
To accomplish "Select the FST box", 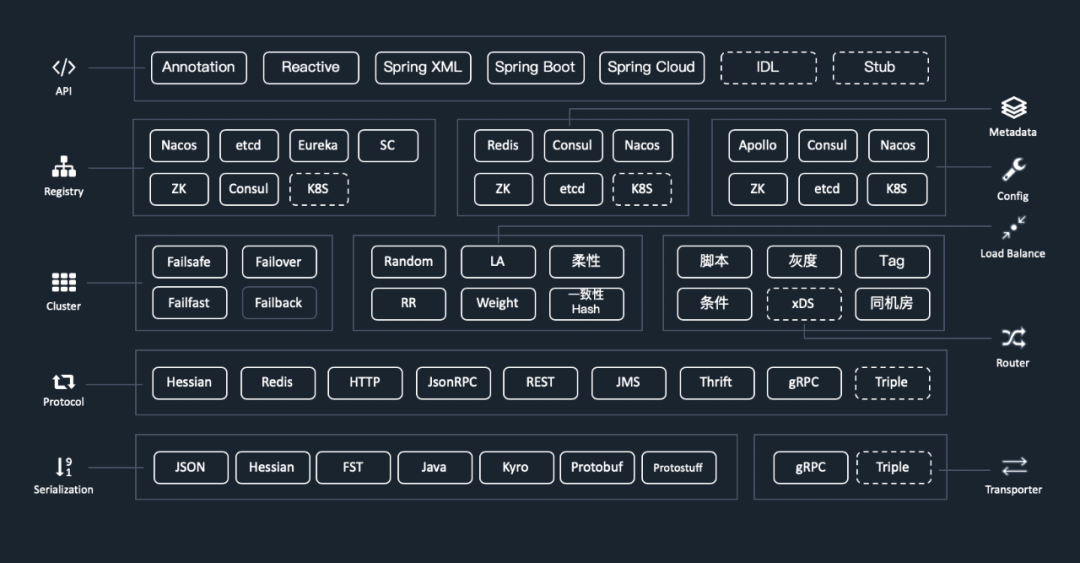I will click(x=353, y=467).
